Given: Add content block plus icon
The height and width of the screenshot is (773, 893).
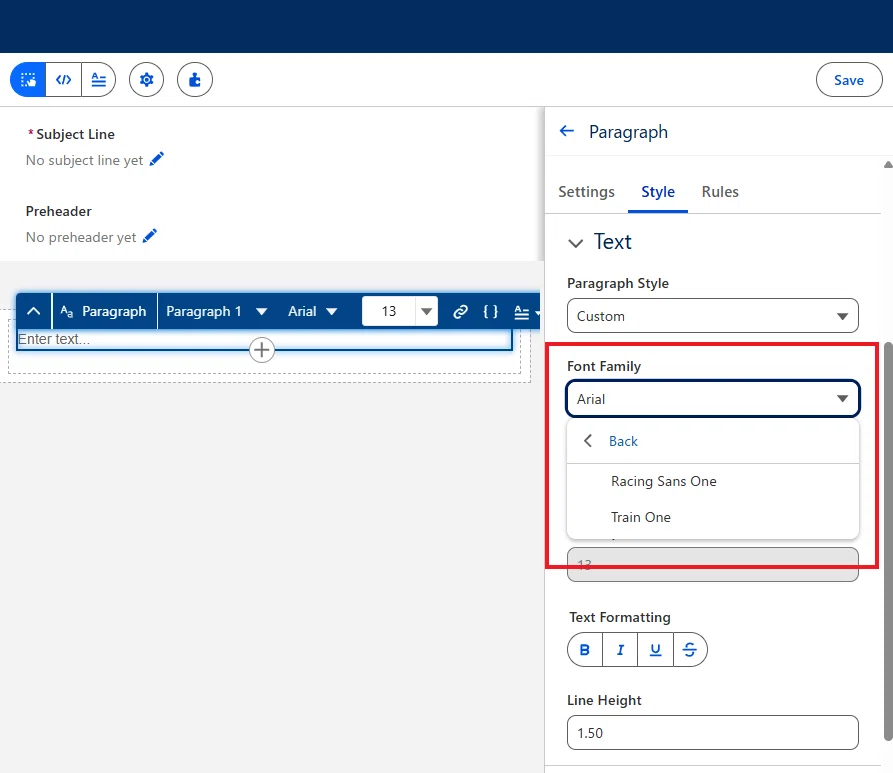Looking at the screenshot, I should 262,350.
